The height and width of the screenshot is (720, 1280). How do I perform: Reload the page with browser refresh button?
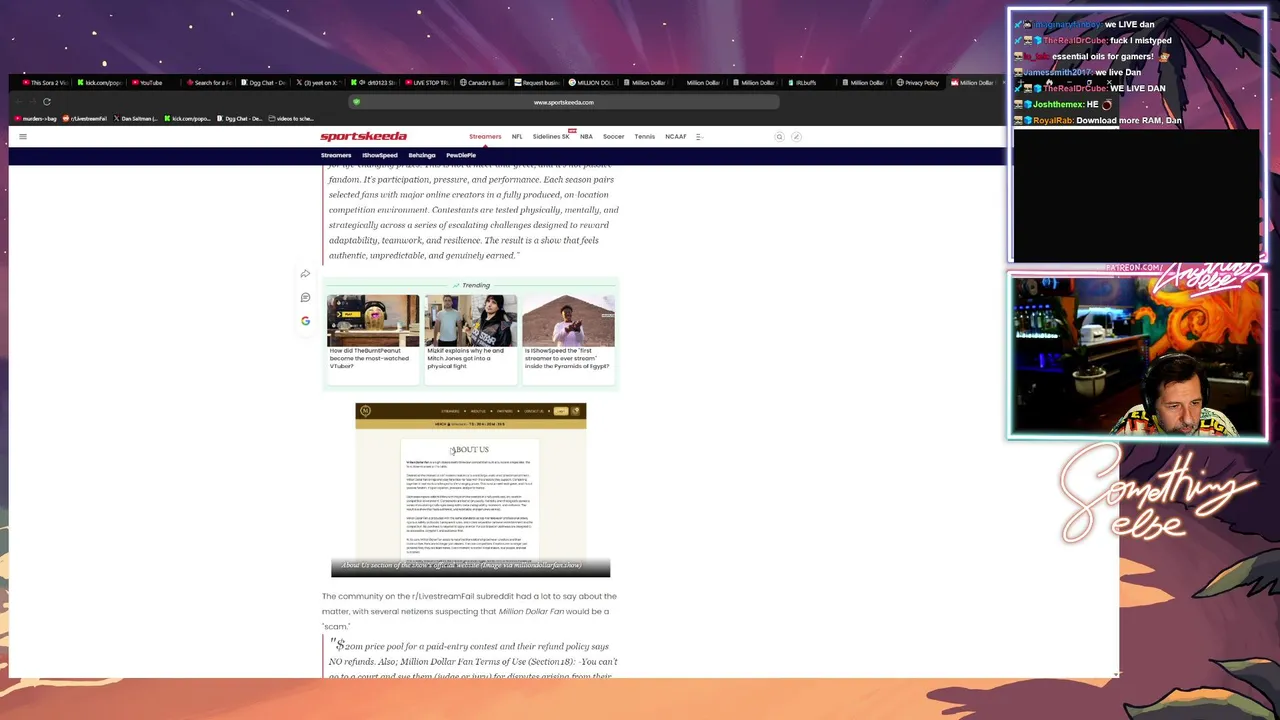(46, 102)
